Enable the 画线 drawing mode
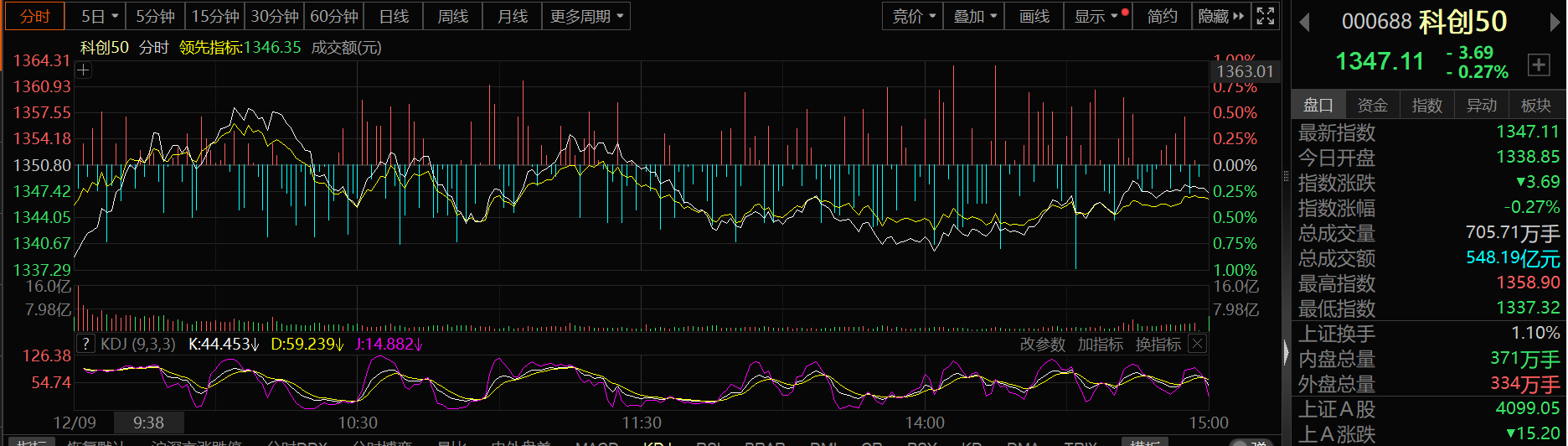Viewport: 1568px width, 446px height. pyautogui.click(x=1034, y=16)
